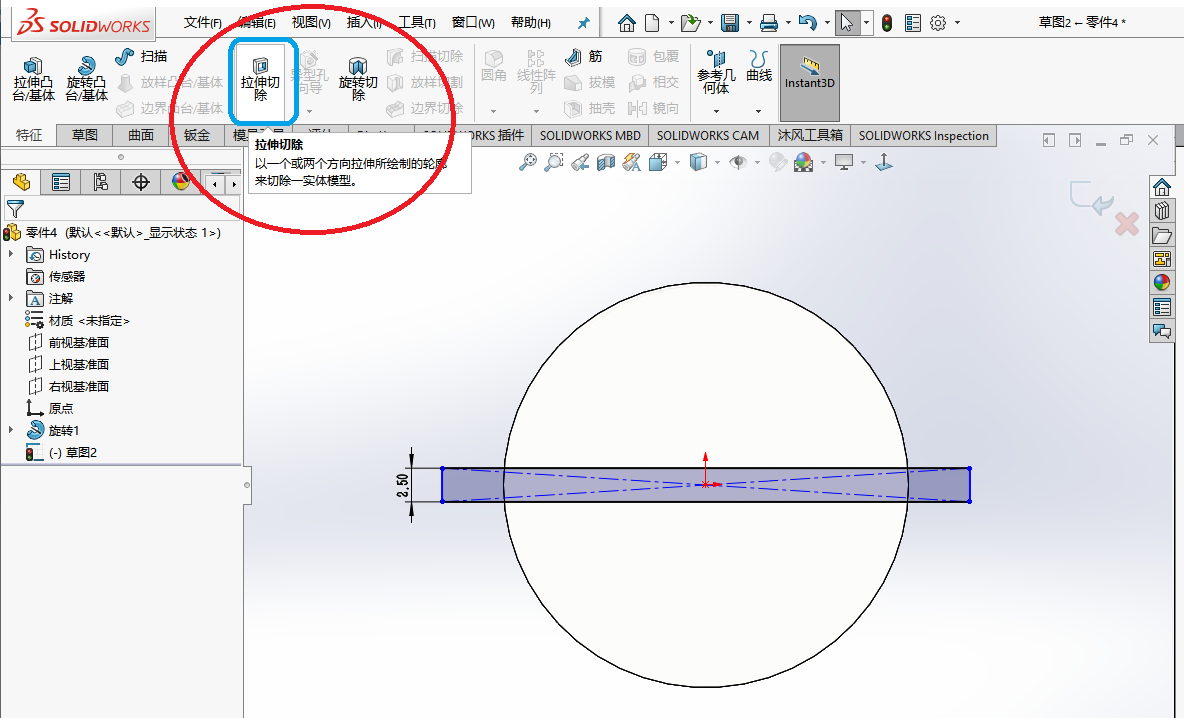Open the dropdown arrow under 参考几何体
1184x718 pixels.
coord(716,111)
